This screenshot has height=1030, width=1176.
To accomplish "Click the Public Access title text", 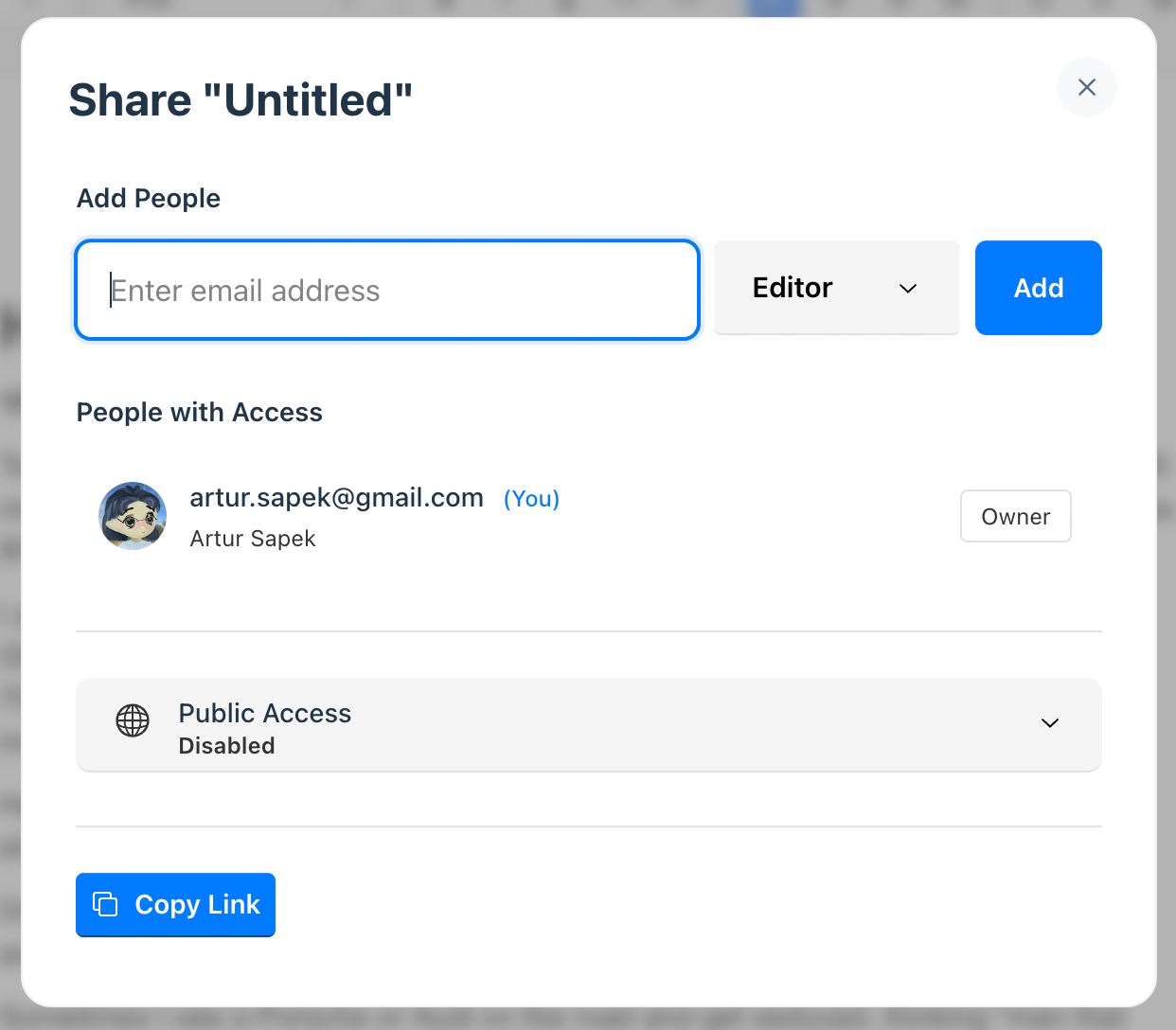I will 265,713.
